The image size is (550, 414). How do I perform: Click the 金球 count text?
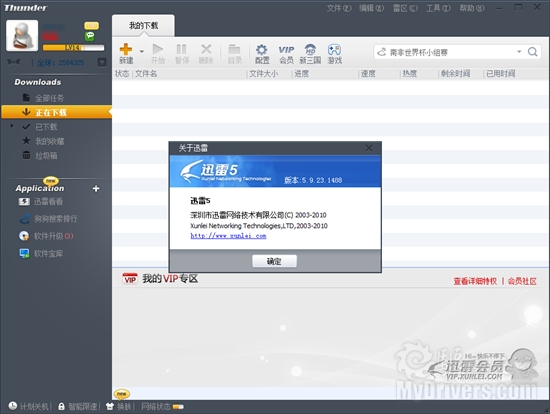point(61,62)
